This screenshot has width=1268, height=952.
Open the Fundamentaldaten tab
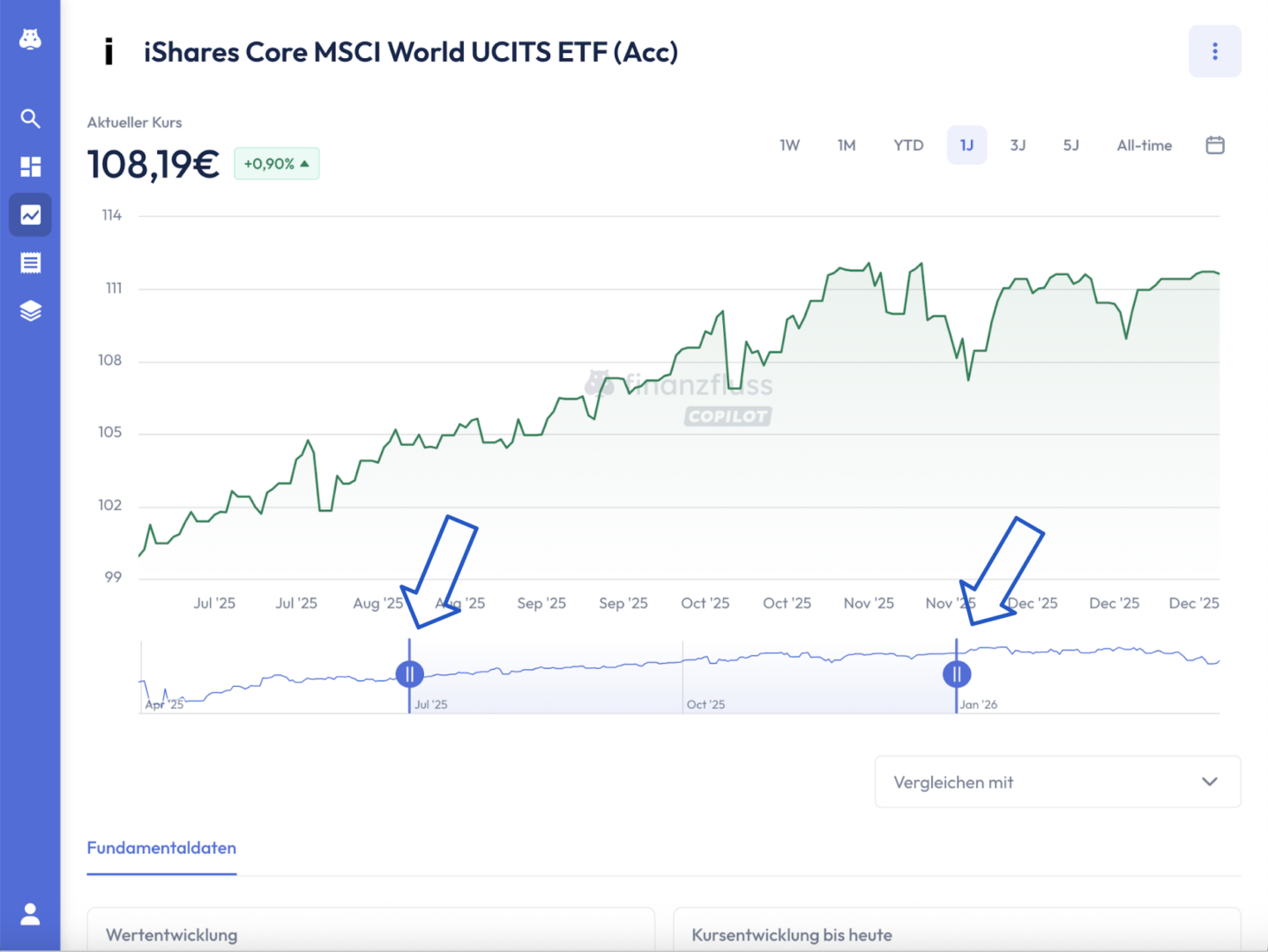pyautogui.click(x=161, y=848)
